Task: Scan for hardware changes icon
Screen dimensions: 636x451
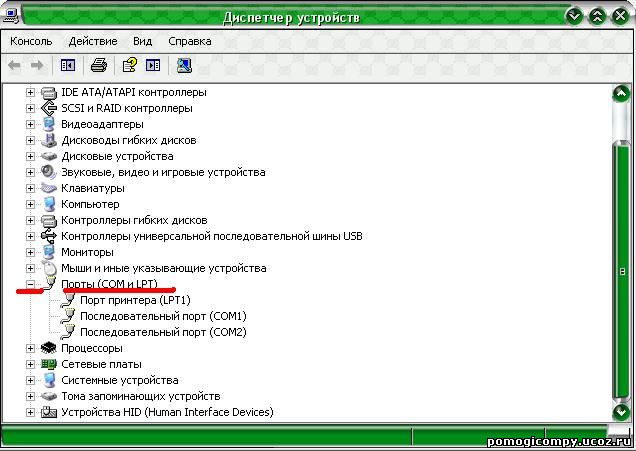Action: [184, 65]
